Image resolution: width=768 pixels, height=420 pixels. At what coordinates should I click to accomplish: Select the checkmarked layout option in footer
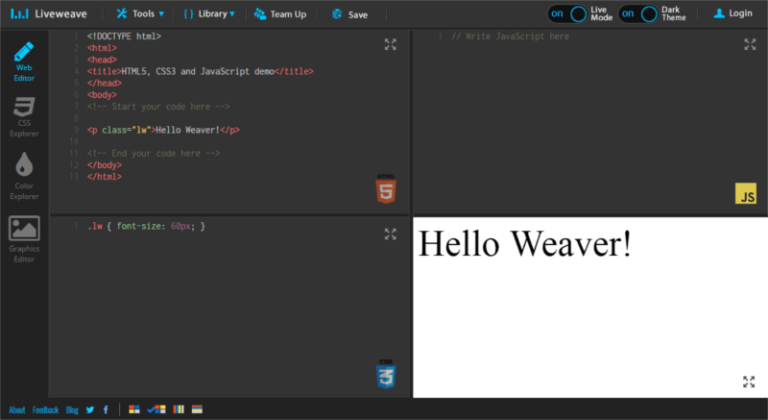(156, 409)
